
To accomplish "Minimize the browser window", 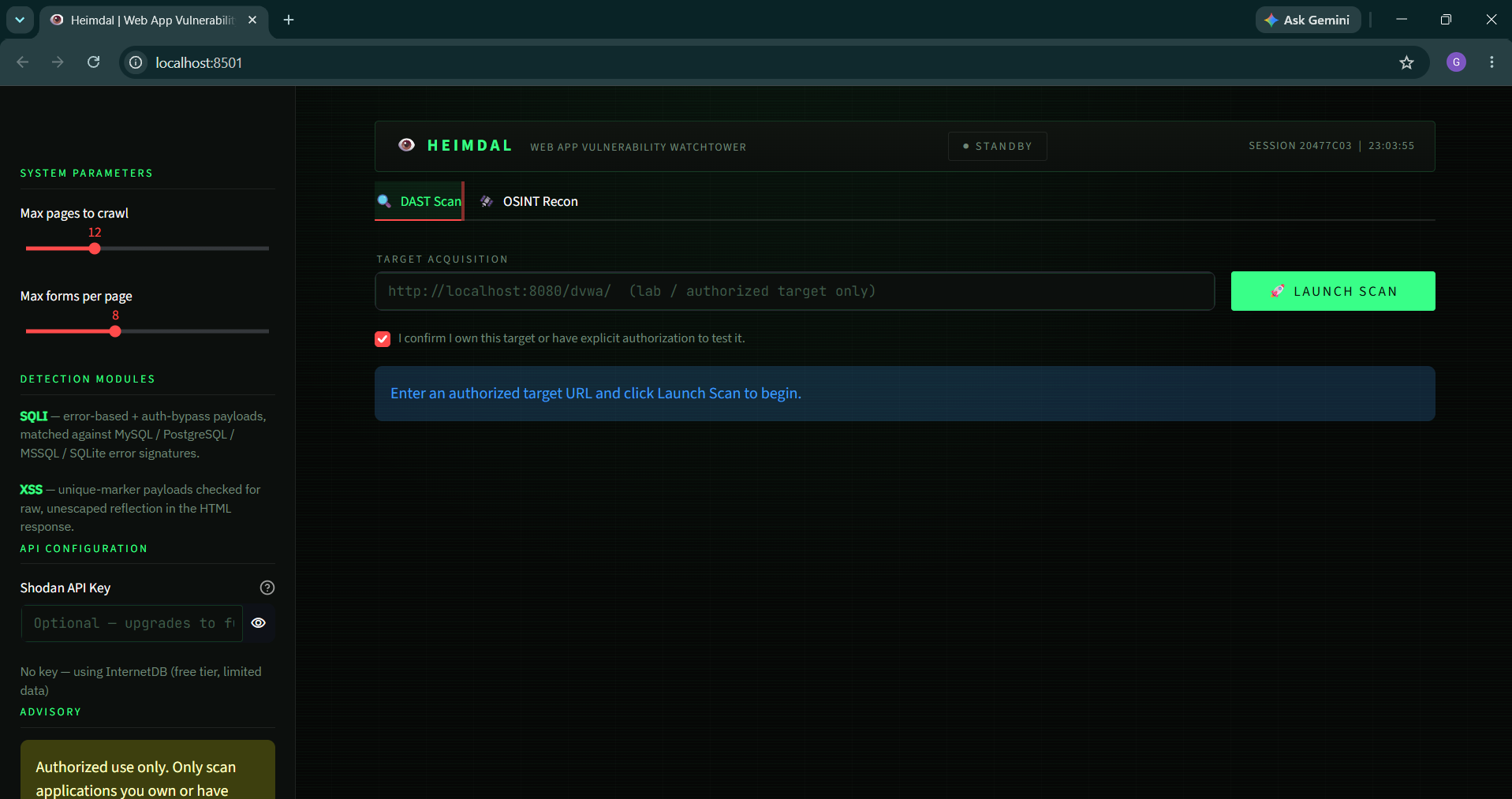I will (1402, 20).
